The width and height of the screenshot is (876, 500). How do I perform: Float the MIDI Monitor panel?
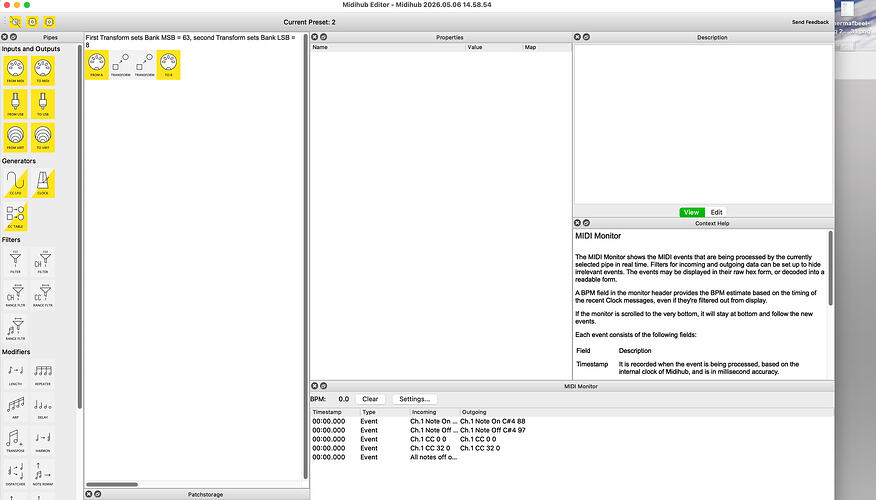[x=323, y=386]
